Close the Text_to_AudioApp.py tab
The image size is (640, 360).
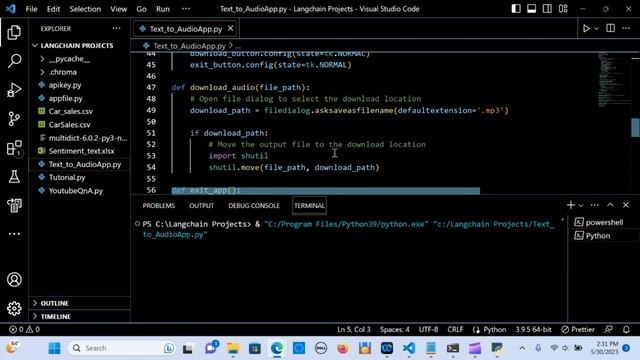point(231,28)
